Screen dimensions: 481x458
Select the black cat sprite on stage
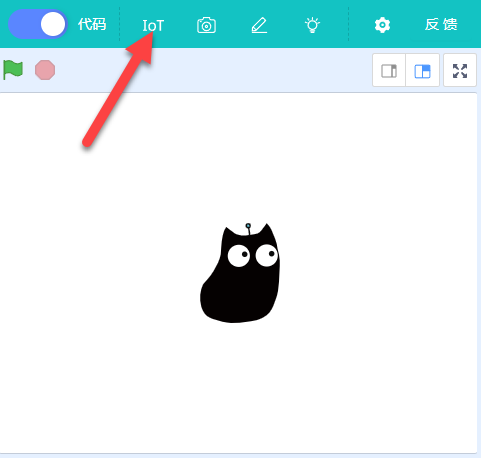click(241, 273)
